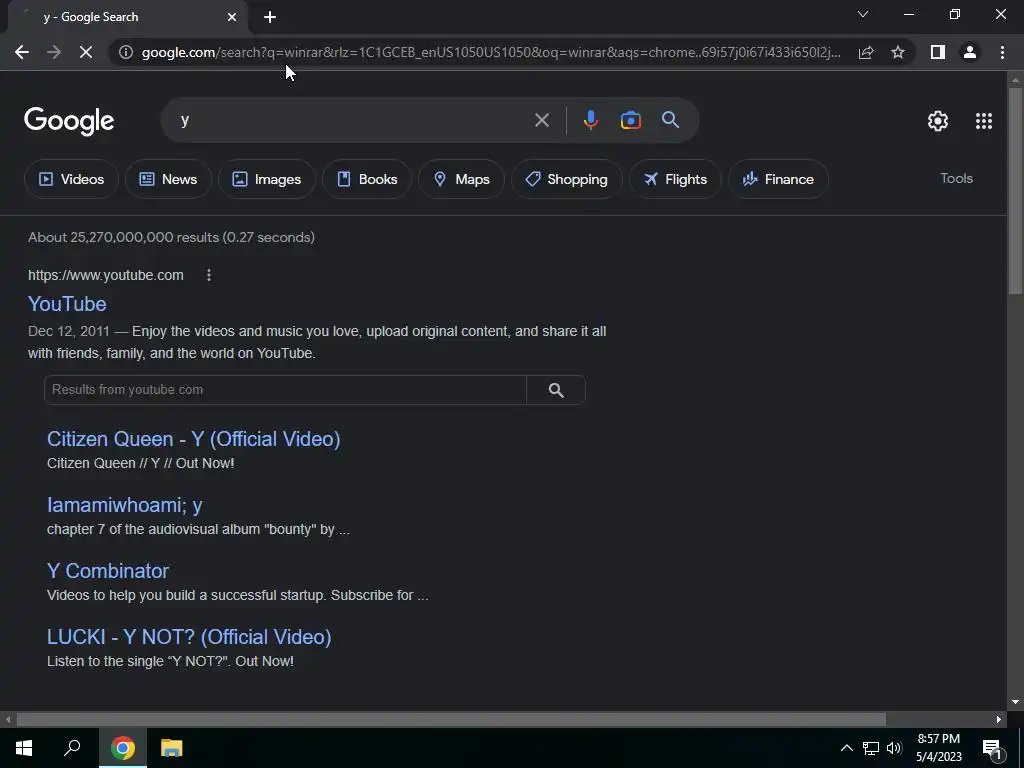Open 'LUCKI - Y NOT? (Official Video)' link

tap(189, 637)
